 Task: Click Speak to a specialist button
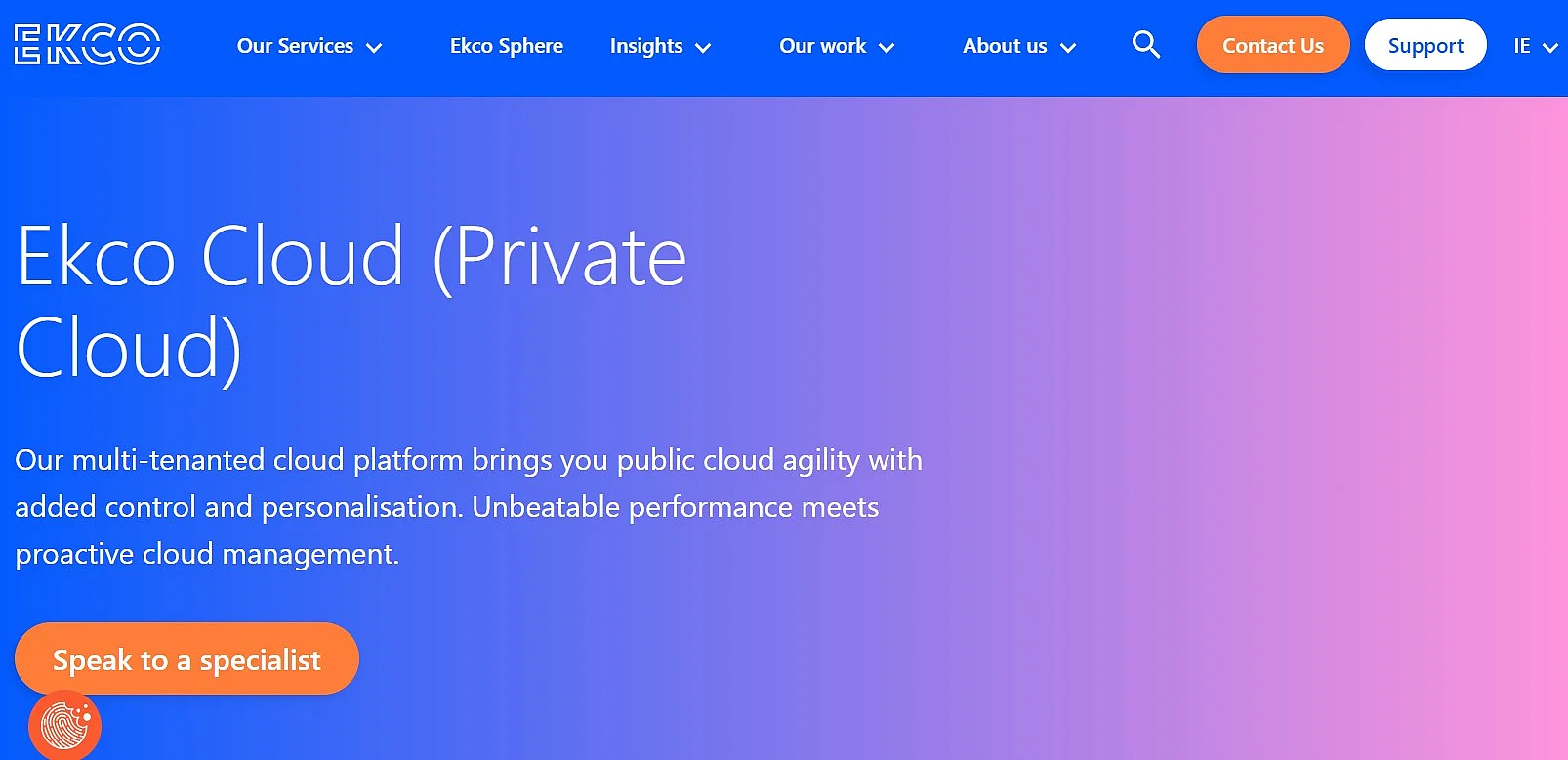[x=186, y=659]
